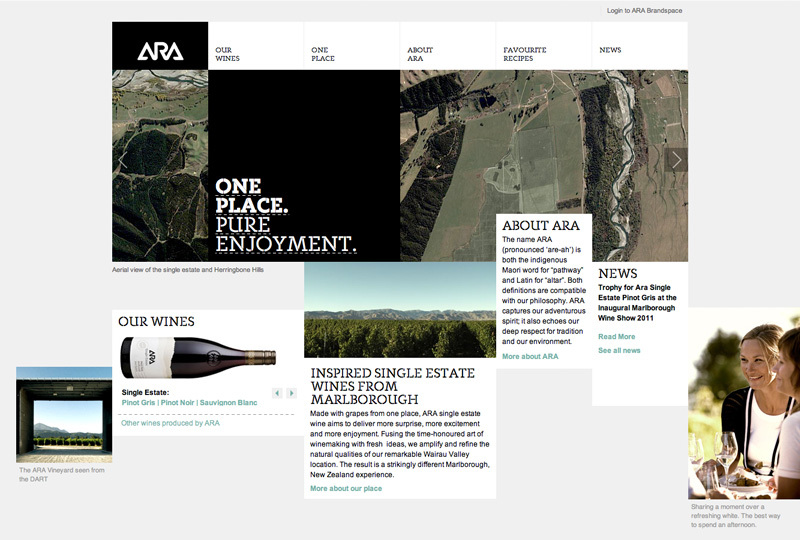The width and height of the screenshot is (800, 540).
Task: Click the vineyard landscape photo above Inspired heading
Action: pyautogui.click(x=399, y=310)
